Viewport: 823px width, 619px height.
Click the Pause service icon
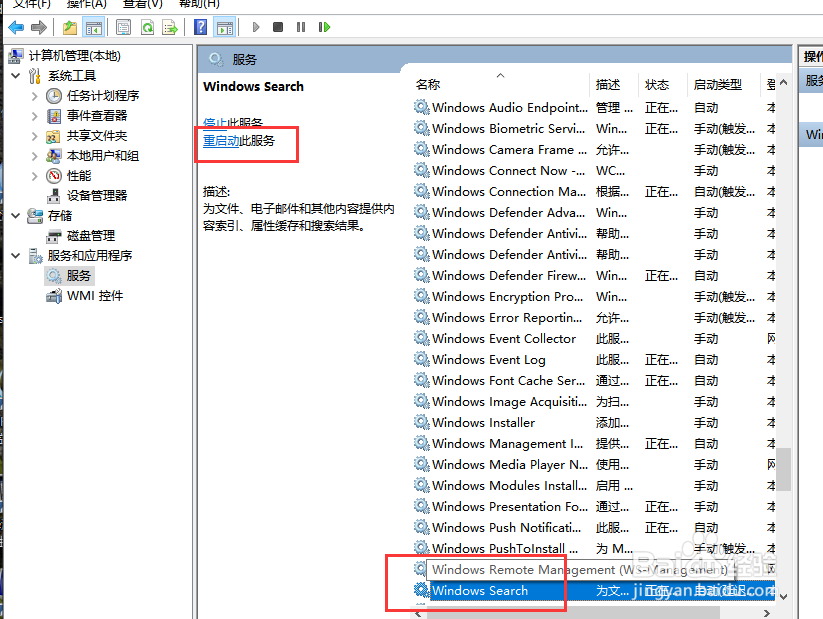coord(301,27)
